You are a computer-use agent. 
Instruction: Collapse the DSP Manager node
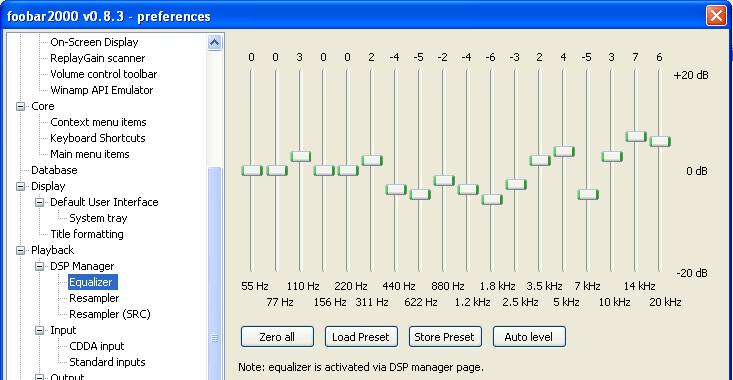click(40, 266)
